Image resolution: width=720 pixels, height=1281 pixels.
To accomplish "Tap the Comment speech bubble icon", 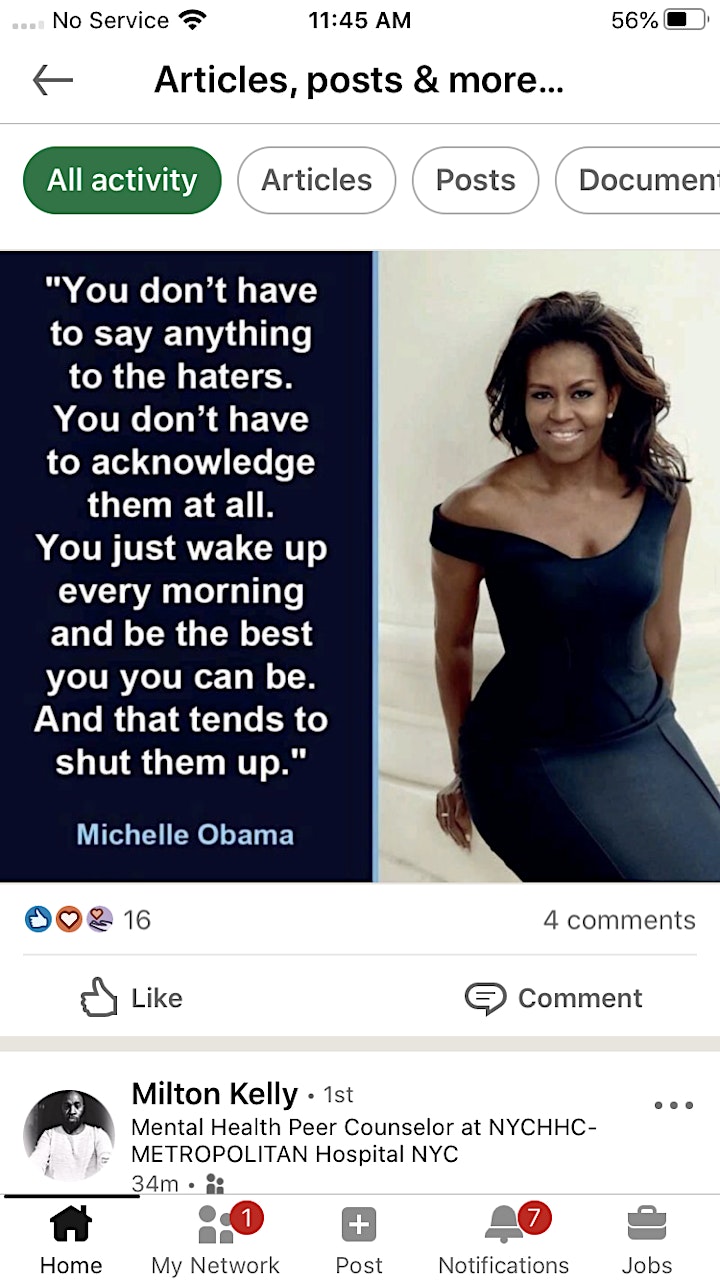I will [485, 998].
